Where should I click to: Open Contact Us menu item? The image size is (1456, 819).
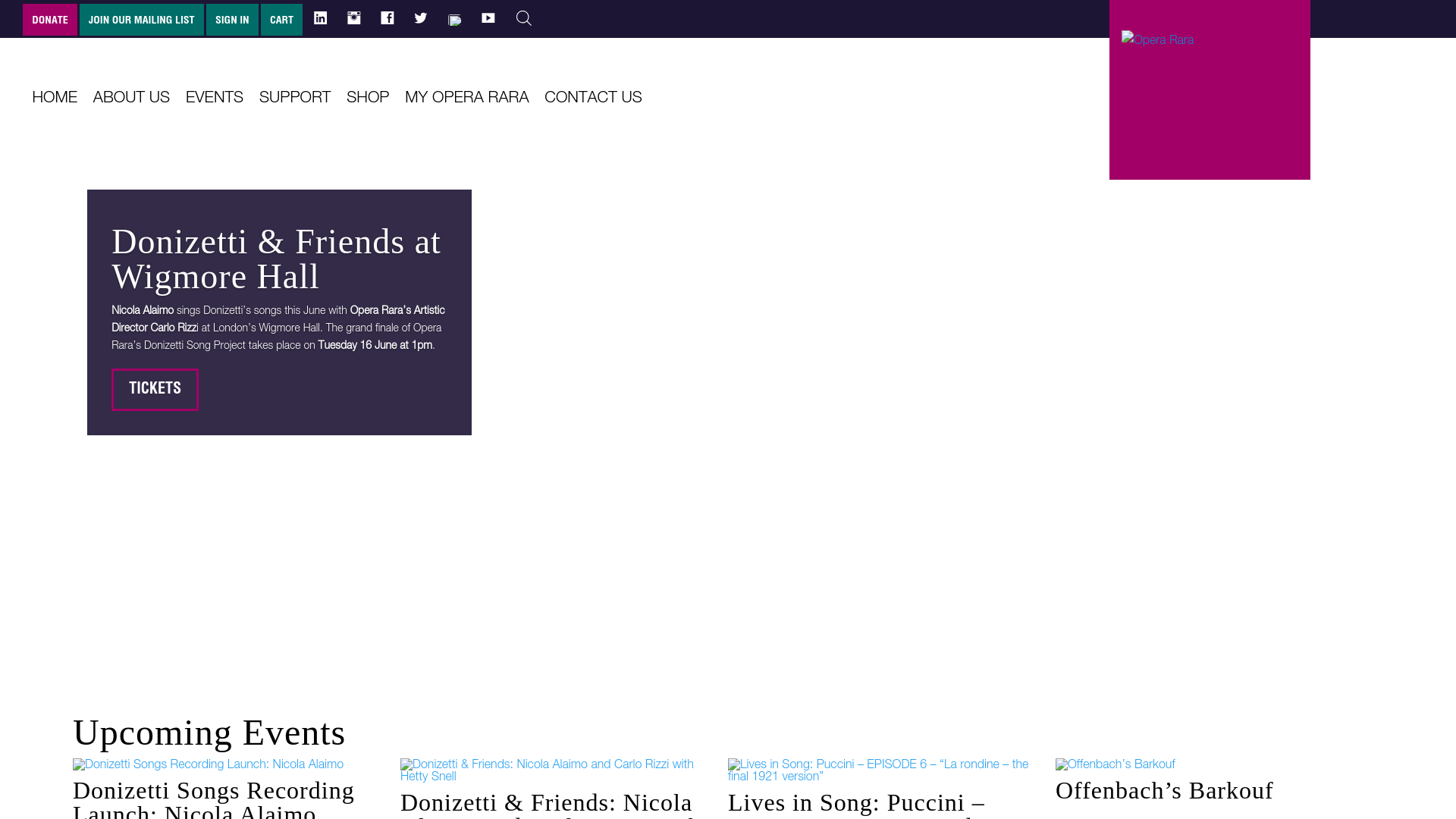(x=593, y=97)
